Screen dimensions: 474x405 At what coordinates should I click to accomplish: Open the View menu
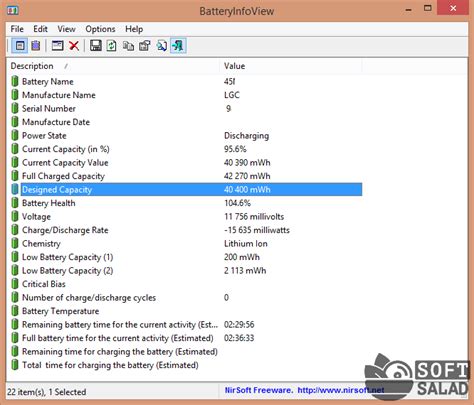click(x=66, y=29)
